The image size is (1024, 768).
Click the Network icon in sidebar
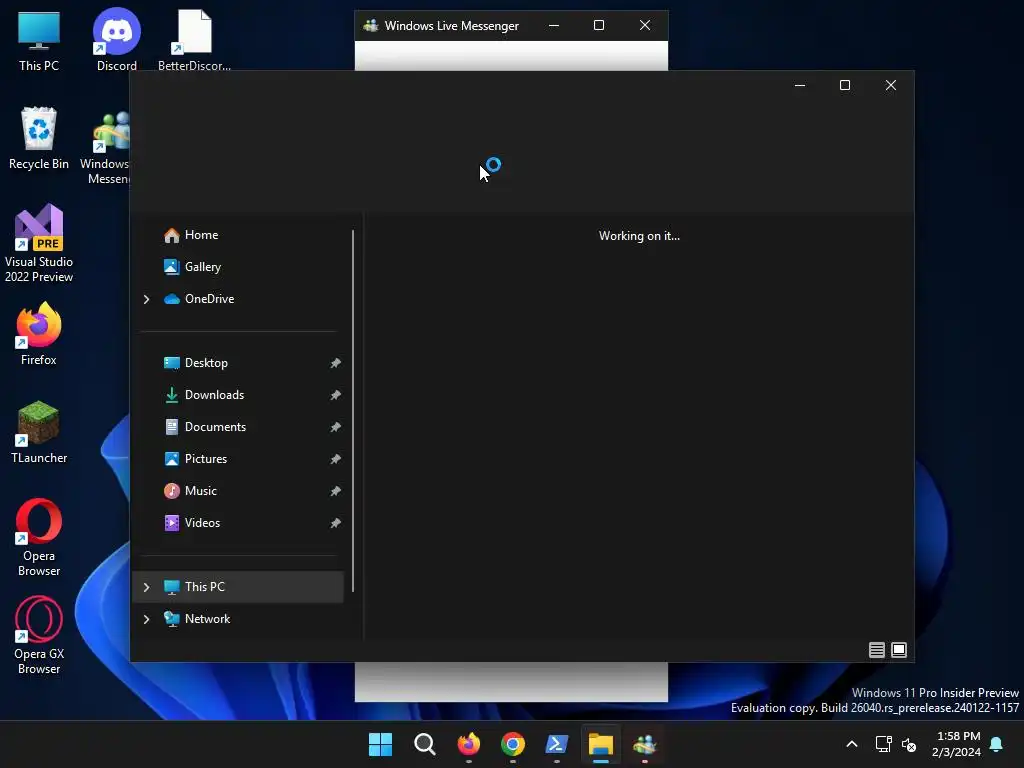[172, 619]
